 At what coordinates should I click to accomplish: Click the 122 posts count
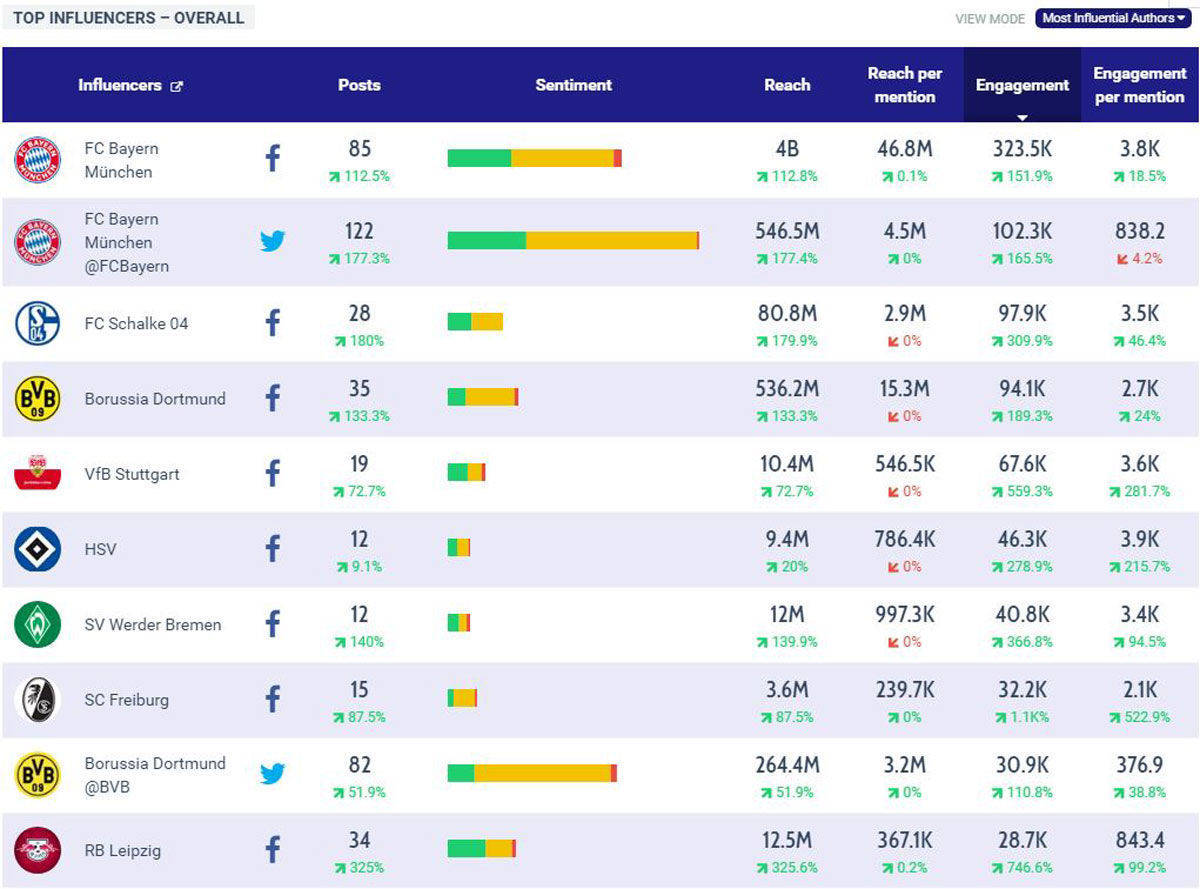coord(359,231)
